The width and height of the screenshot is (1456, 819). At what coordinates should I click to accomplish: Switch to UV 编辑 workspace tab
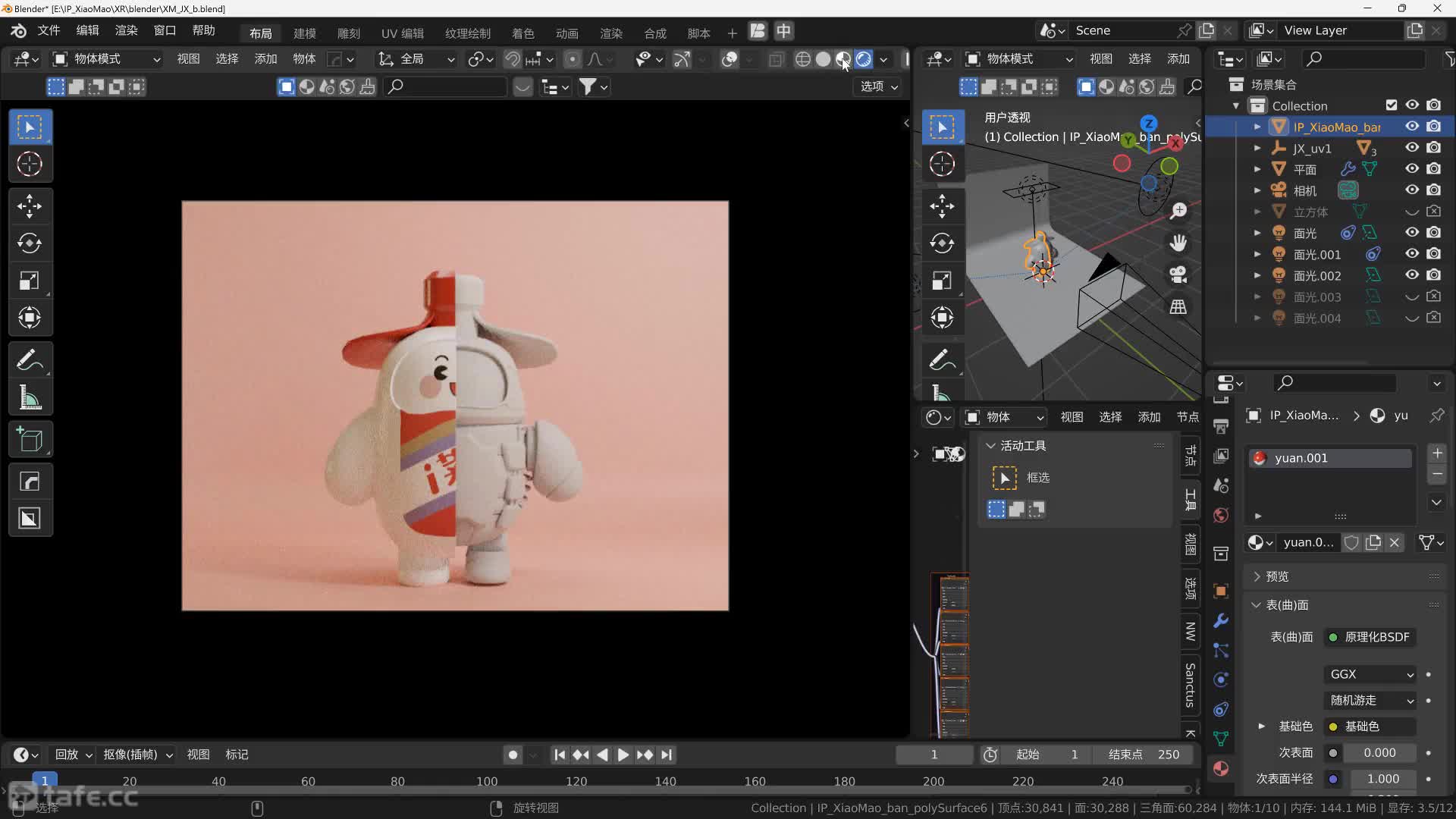(403, 33)
